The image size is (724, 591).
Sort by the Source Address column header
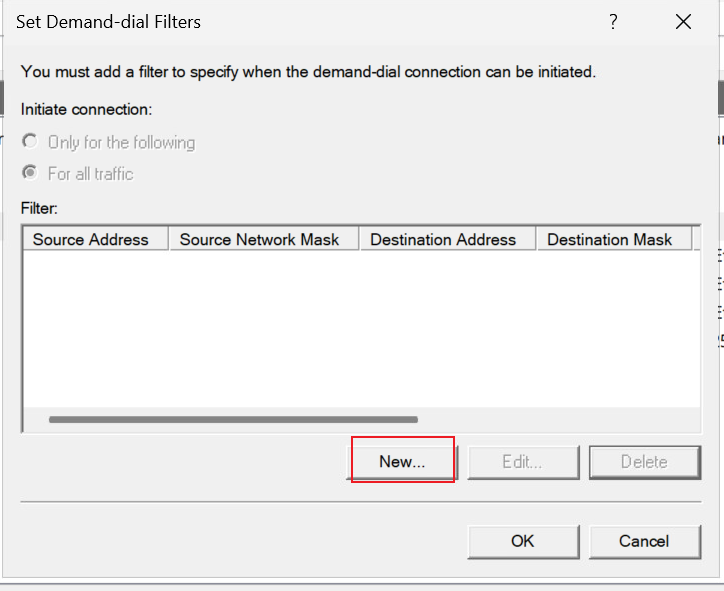point(96,239)
